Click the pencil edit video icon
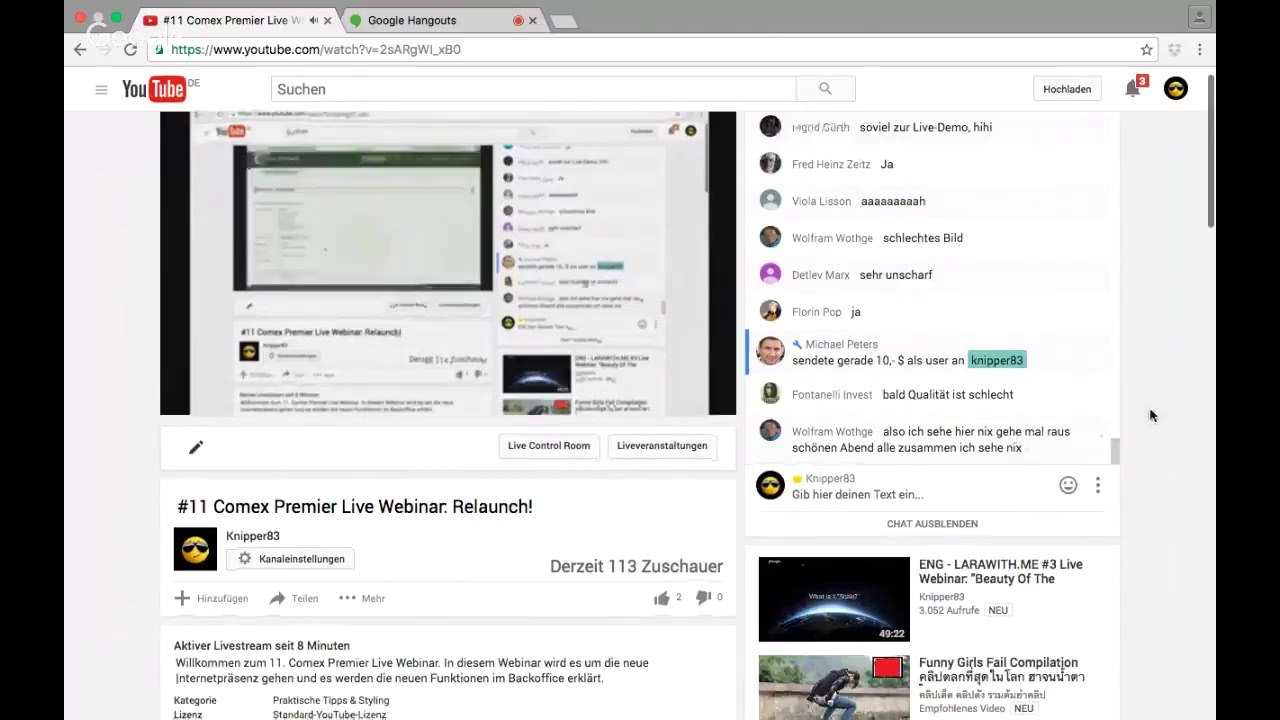The height and width of the screenshot is (720, 1280). point(196,447)
